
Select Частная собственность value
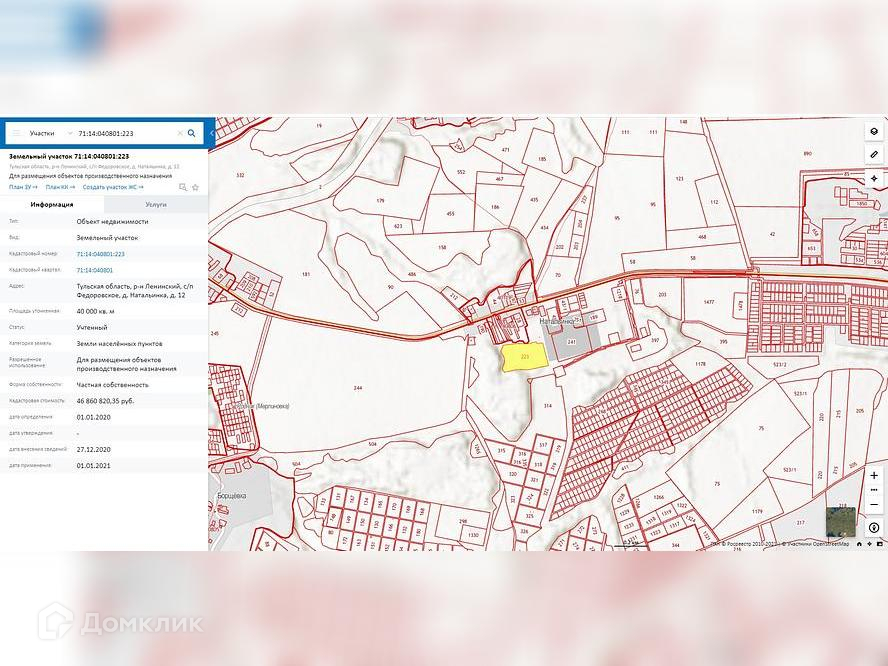113,385
